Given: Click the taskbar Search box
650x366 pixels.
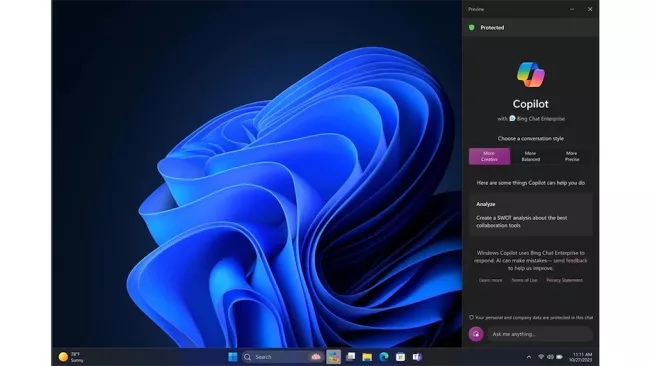Looking at the screenshot, I should pyautogui.click(x=282, y=357).
